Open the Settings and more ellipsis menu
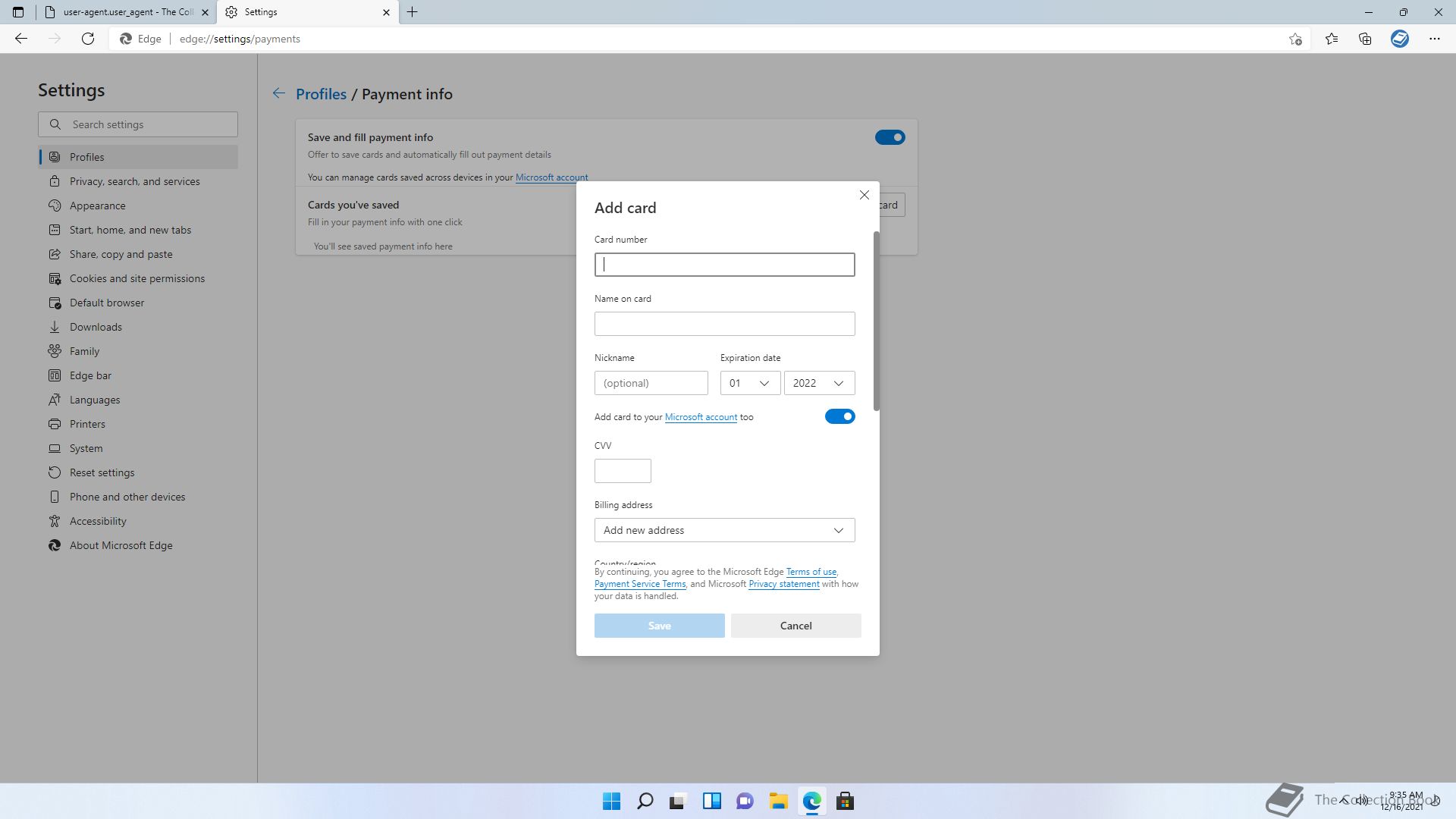This screenshot has height=819, width=1456. coord(1434,39)
